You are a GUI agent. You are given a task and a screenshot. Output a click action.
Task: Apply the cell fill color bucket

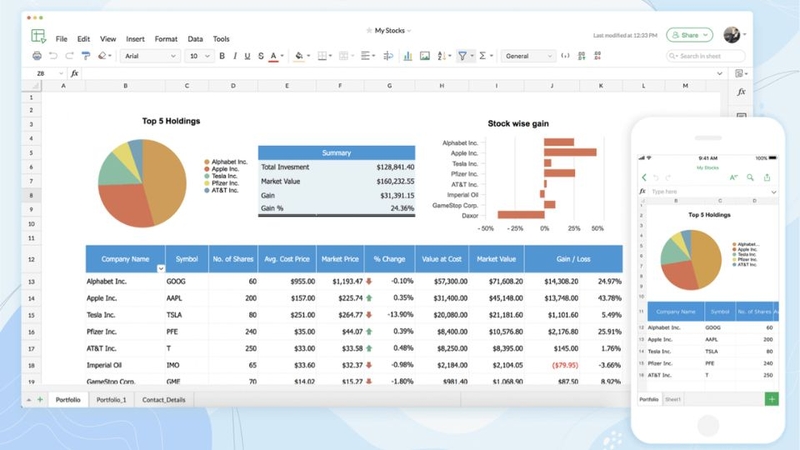[x=299, y=56]
